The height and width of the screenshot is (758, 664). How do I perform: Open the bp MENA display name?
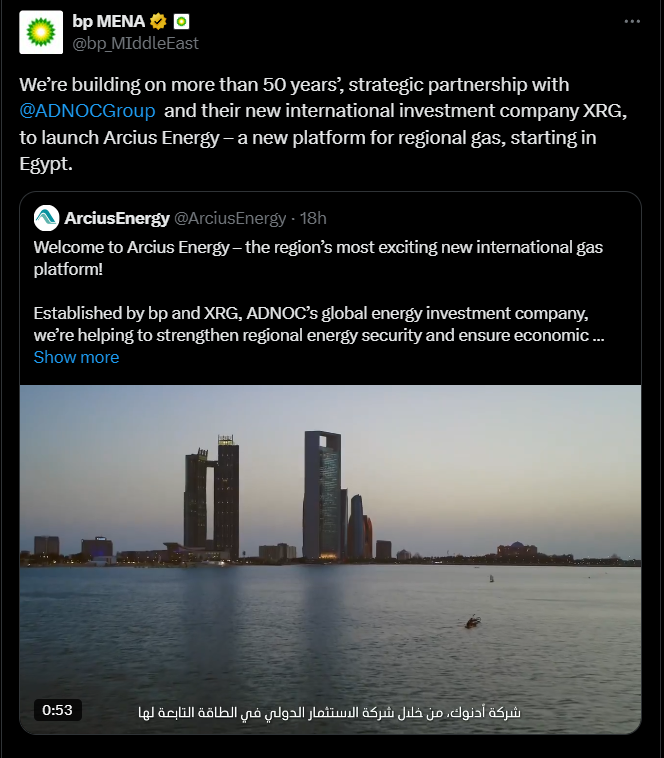(109, 21)
